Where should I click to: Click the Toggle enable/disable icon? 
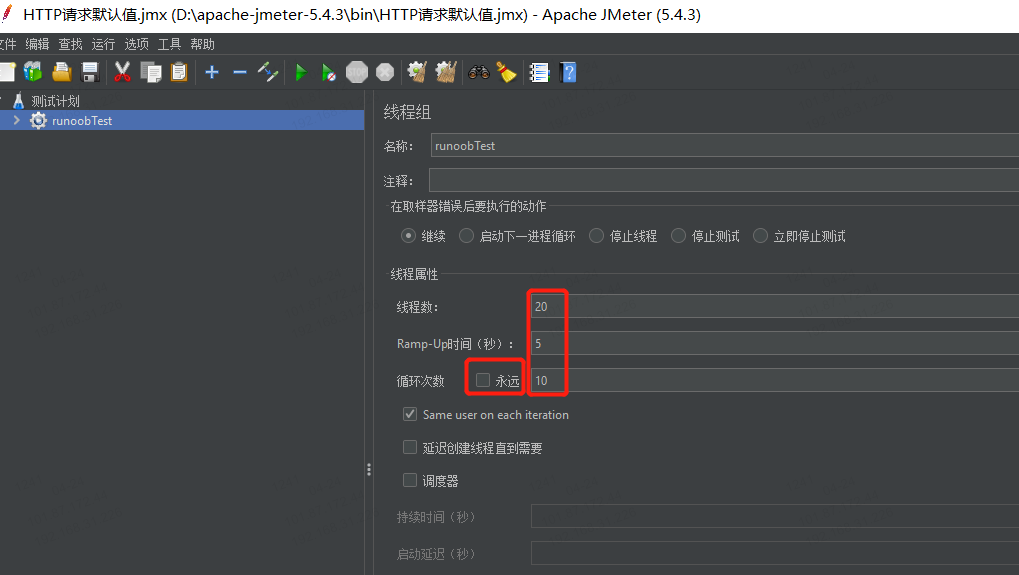click(268, 72)
